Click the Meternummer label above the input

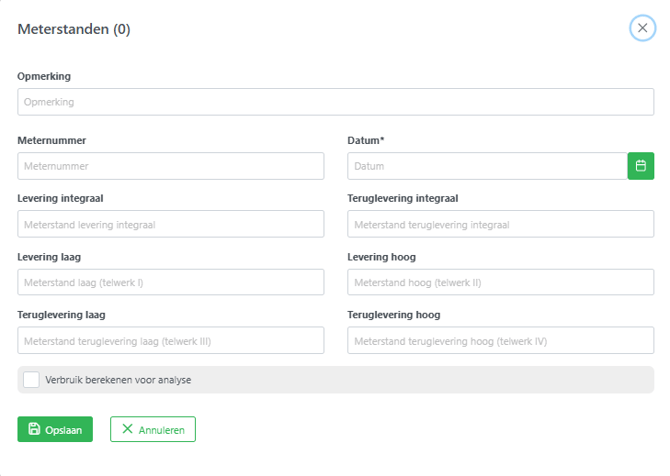pyautogui.click(x=51, y=141)
